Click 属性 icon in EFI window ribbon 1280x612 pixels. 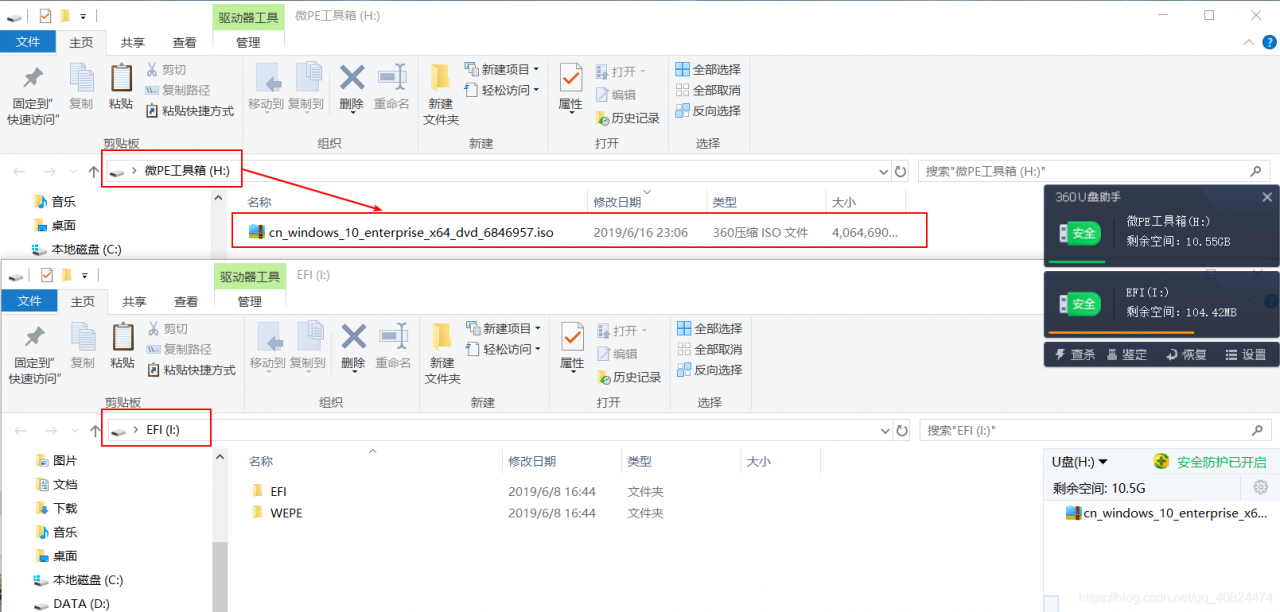coord(573,336)
